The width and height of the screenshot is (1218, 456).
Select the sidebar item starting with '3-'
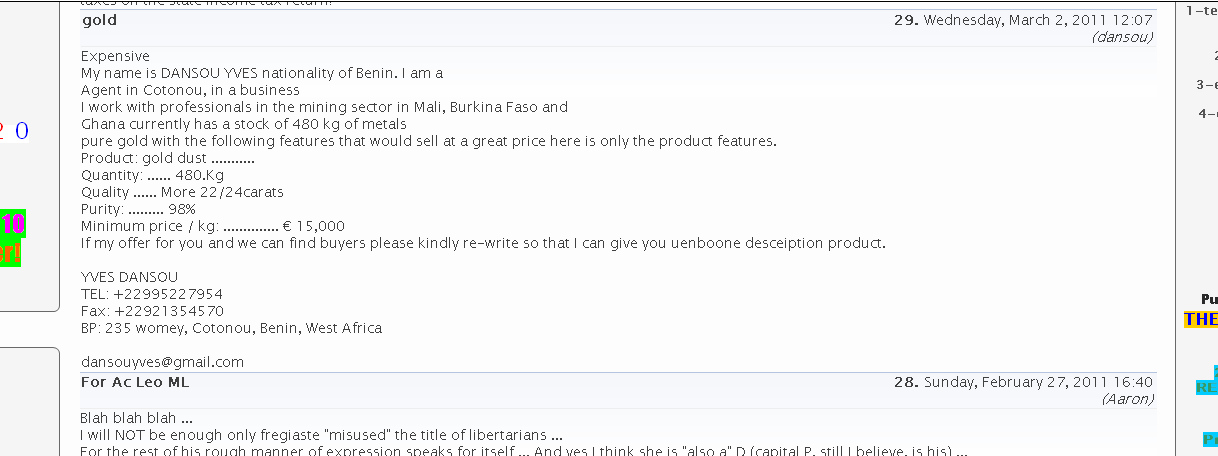(1206, 85)
